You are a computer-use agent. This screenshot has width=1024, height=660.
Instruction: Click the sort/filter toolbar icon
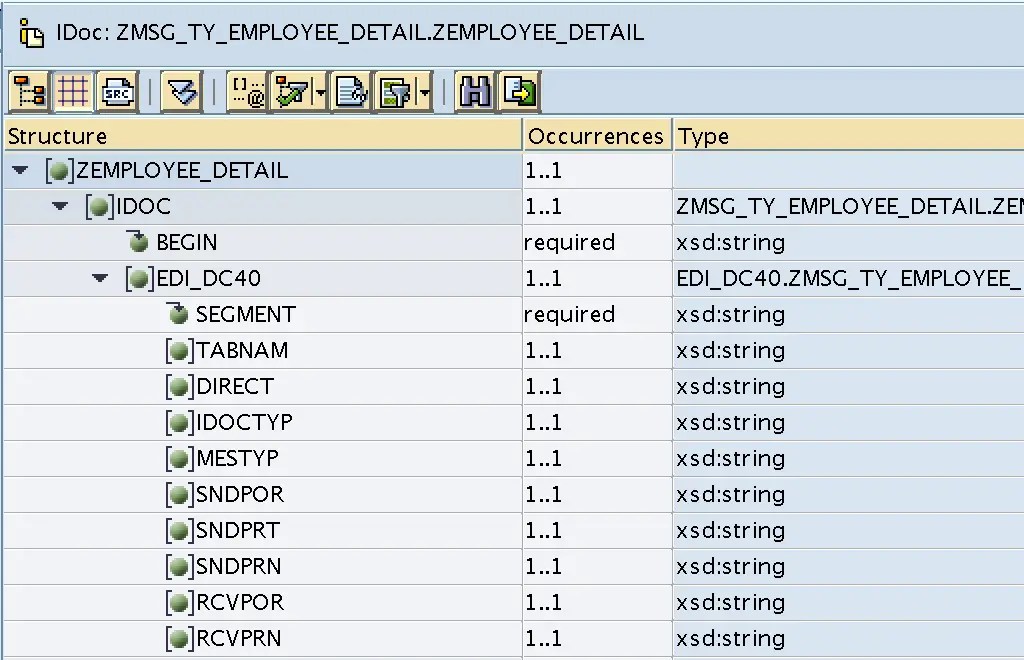click(x=183, y=91)
